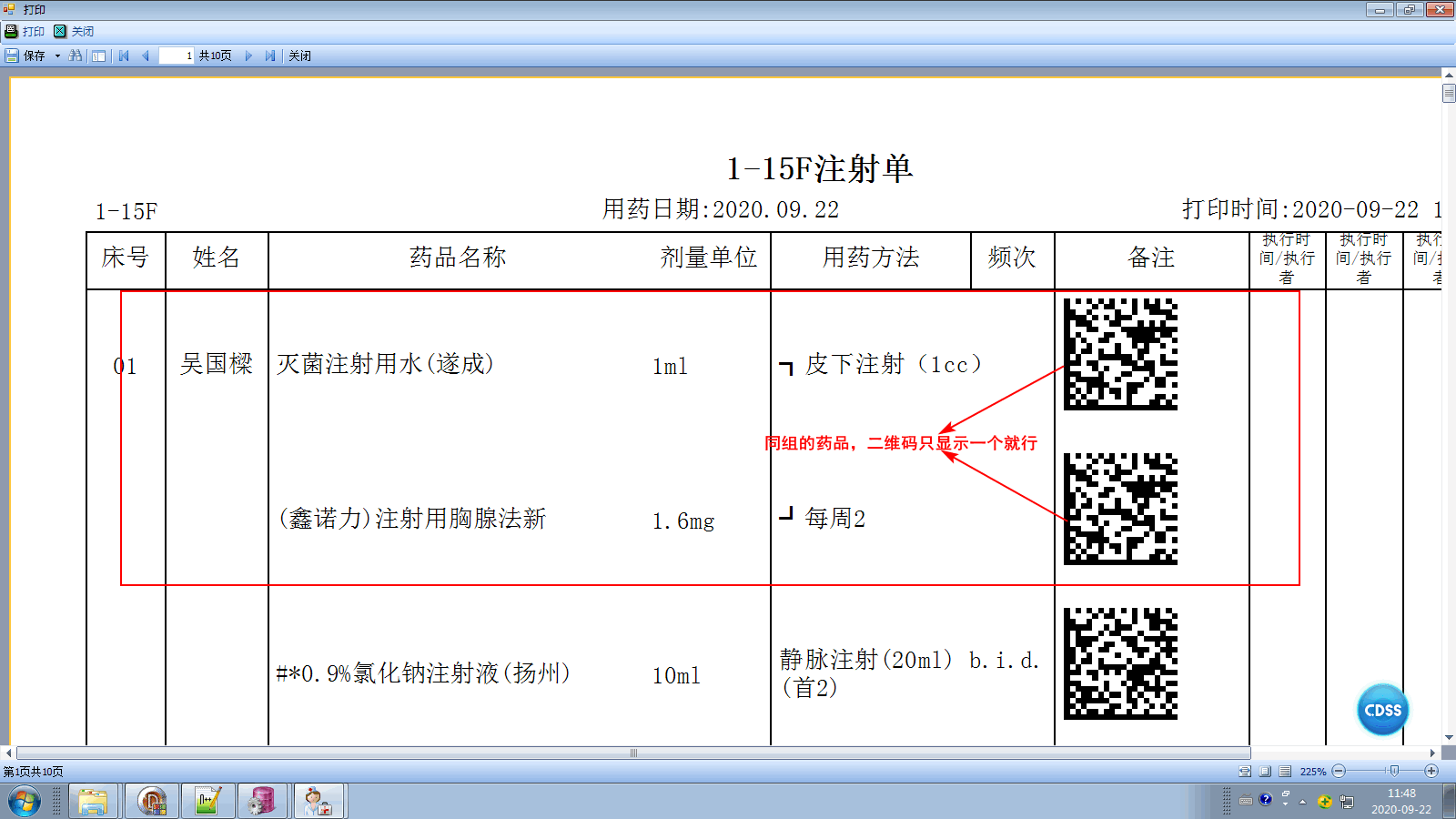This screenshot has width=1456, height=819.
Task: Click the 备注 column header
Action: coord(1151,258)
